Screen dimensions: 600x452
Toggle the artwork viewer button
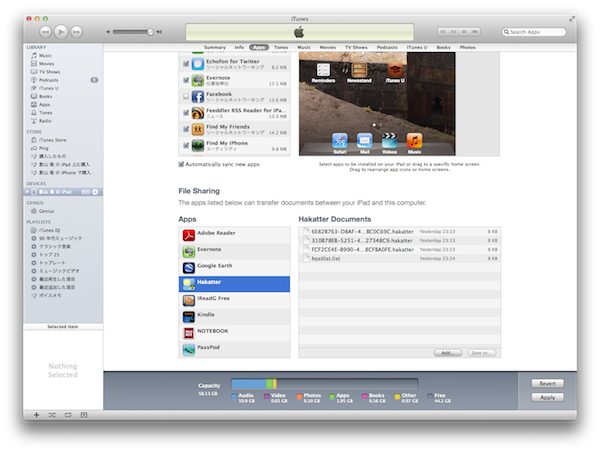(x=84, y=415)
